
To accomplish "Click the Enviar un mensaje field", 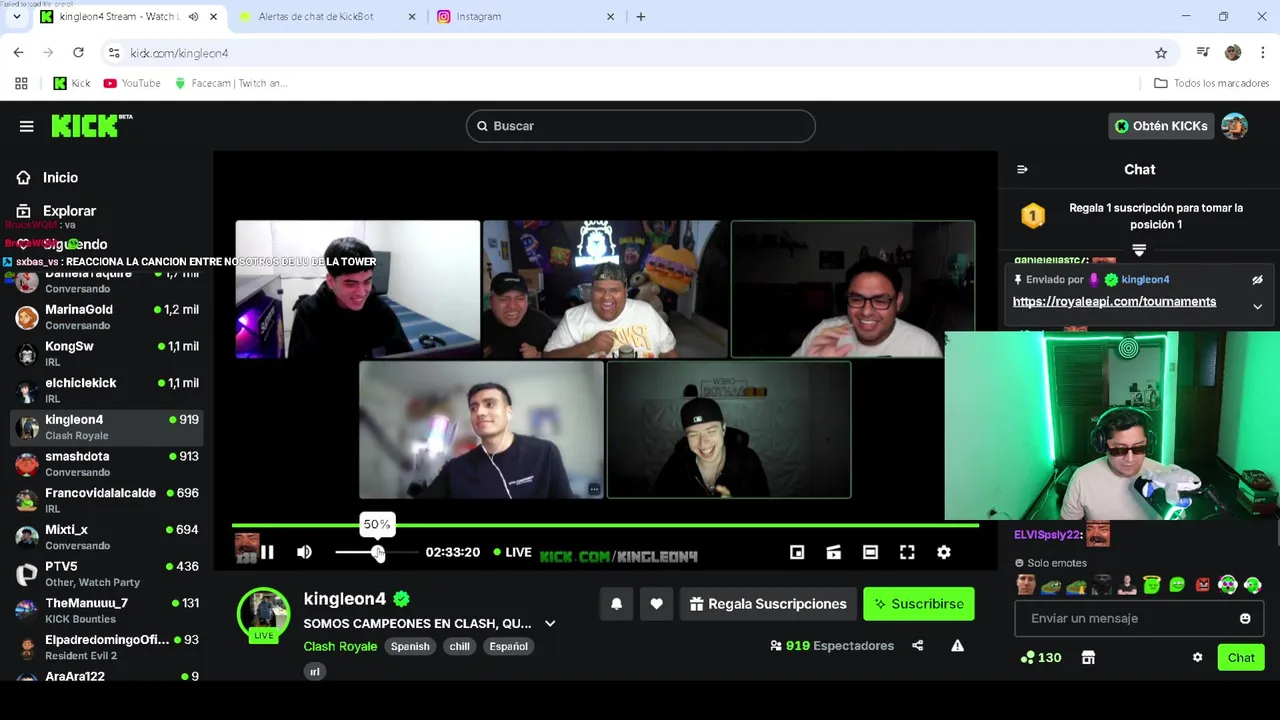I will pos(1139,619).
